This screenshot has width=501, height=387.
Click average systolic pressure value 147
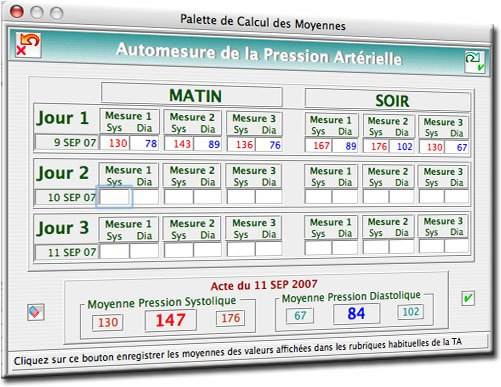click(x=171, y=320)
